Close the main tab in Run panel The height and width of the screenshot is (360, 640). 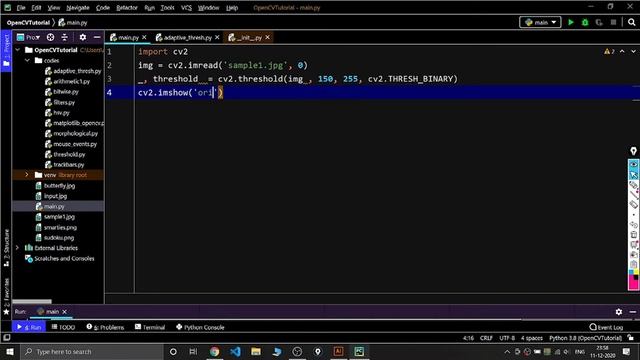pos(64,312)
